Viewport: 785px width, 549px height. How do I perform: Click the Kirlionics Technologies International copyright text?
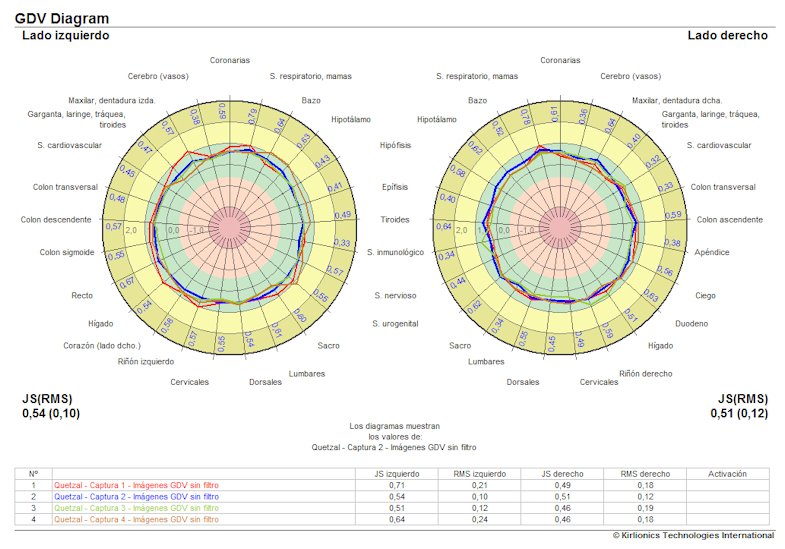[x=679, y=536]
